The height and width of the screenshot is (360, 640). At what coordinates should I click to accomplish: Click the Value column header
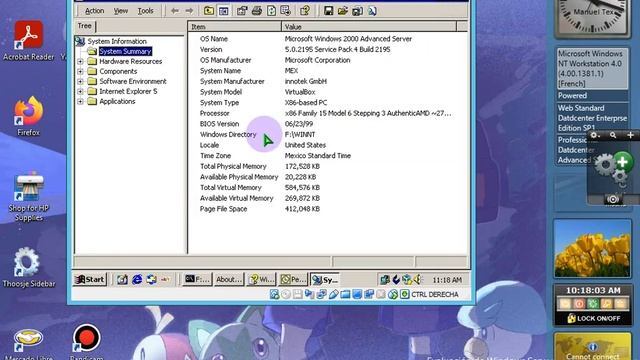tap(369, 27)
